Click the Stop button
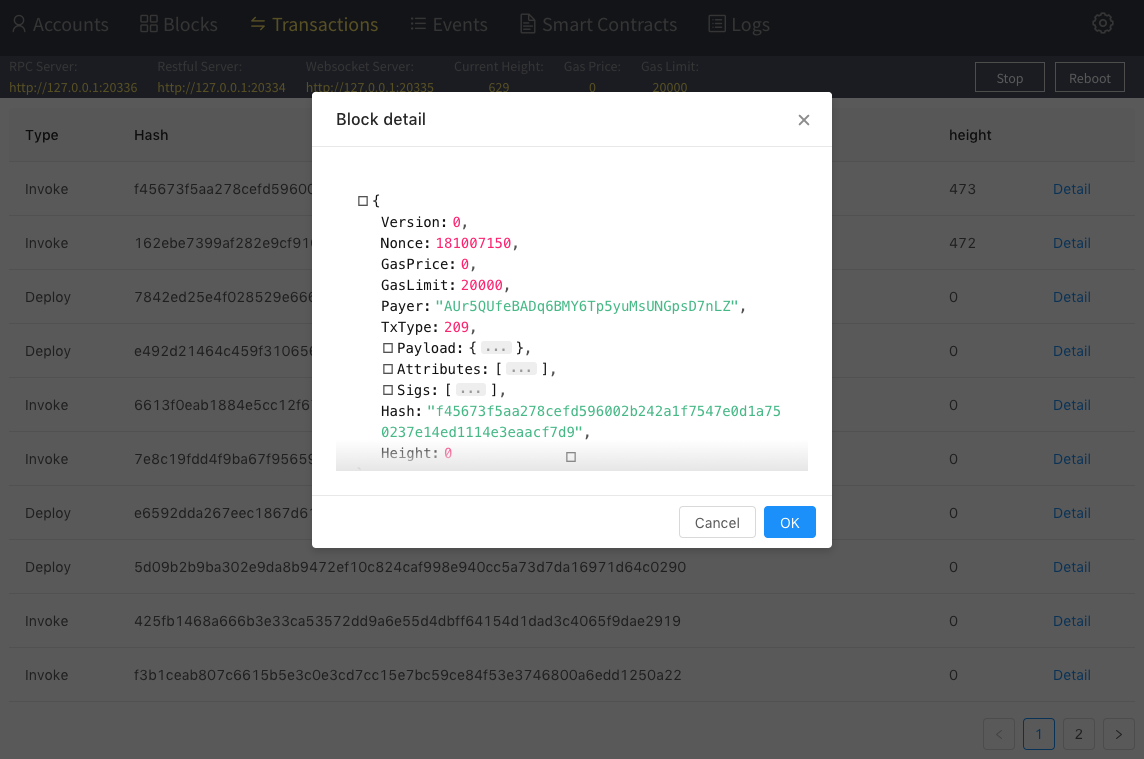Viewport: 1144px width, 759px height. click(1010, 77)
